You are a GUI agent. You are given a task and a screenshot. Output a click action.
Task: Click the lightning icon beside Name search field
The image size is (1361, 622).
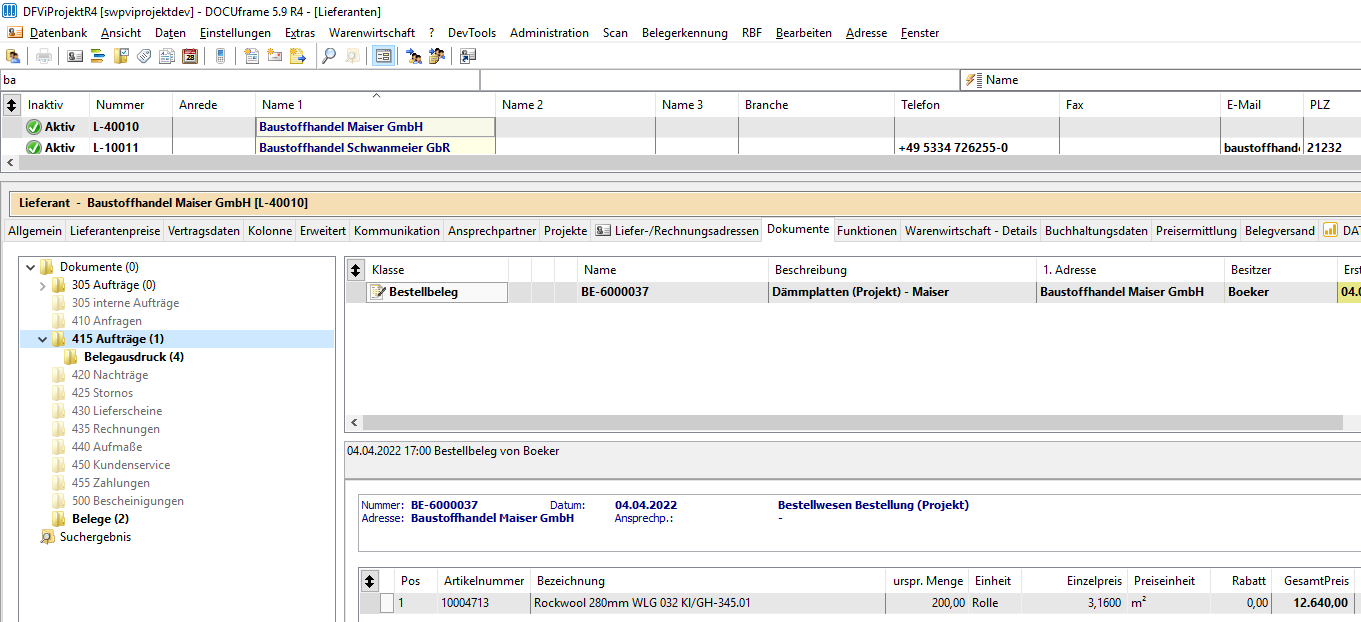coord(974,80)
